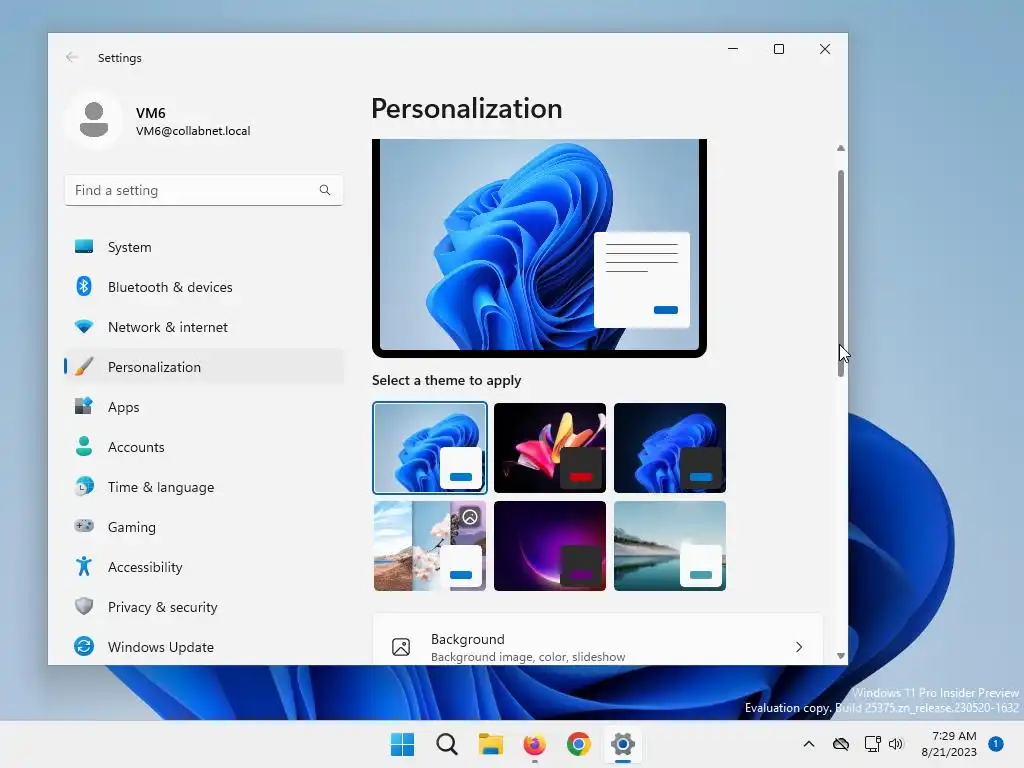This screenshot has height=768, width=1024.
Task: Apply the Windows dark bloom theme
Action: (670, 447)
